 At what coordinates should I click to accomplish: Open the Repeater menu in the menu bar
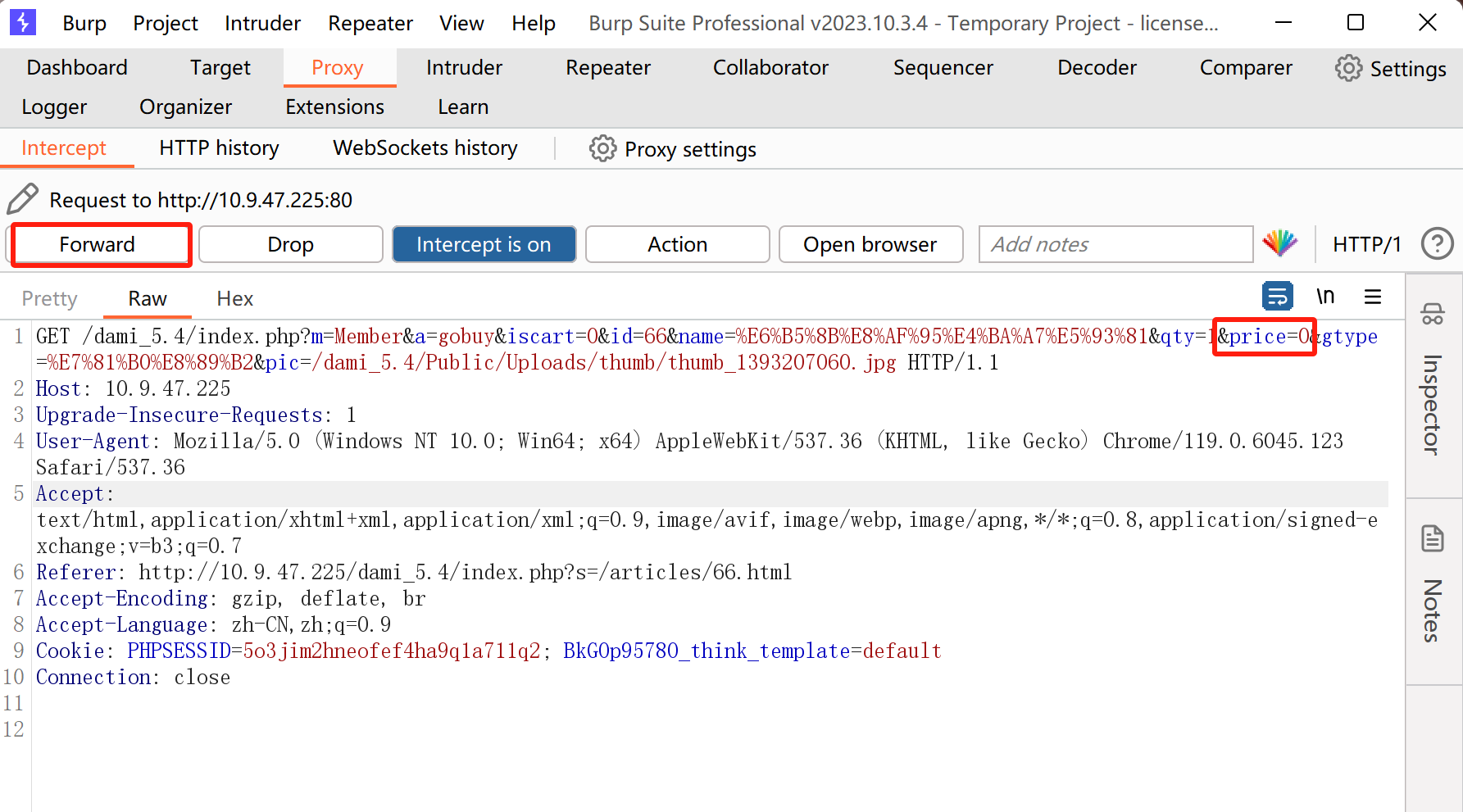pyautogui.click(x=370, y=23)
